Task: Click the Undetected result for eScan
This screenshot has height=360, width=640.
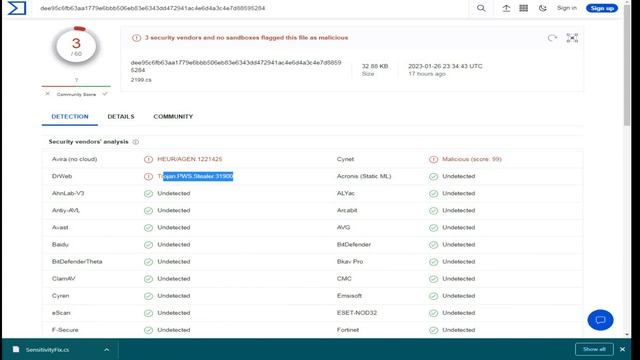Action: pos(174,313)
